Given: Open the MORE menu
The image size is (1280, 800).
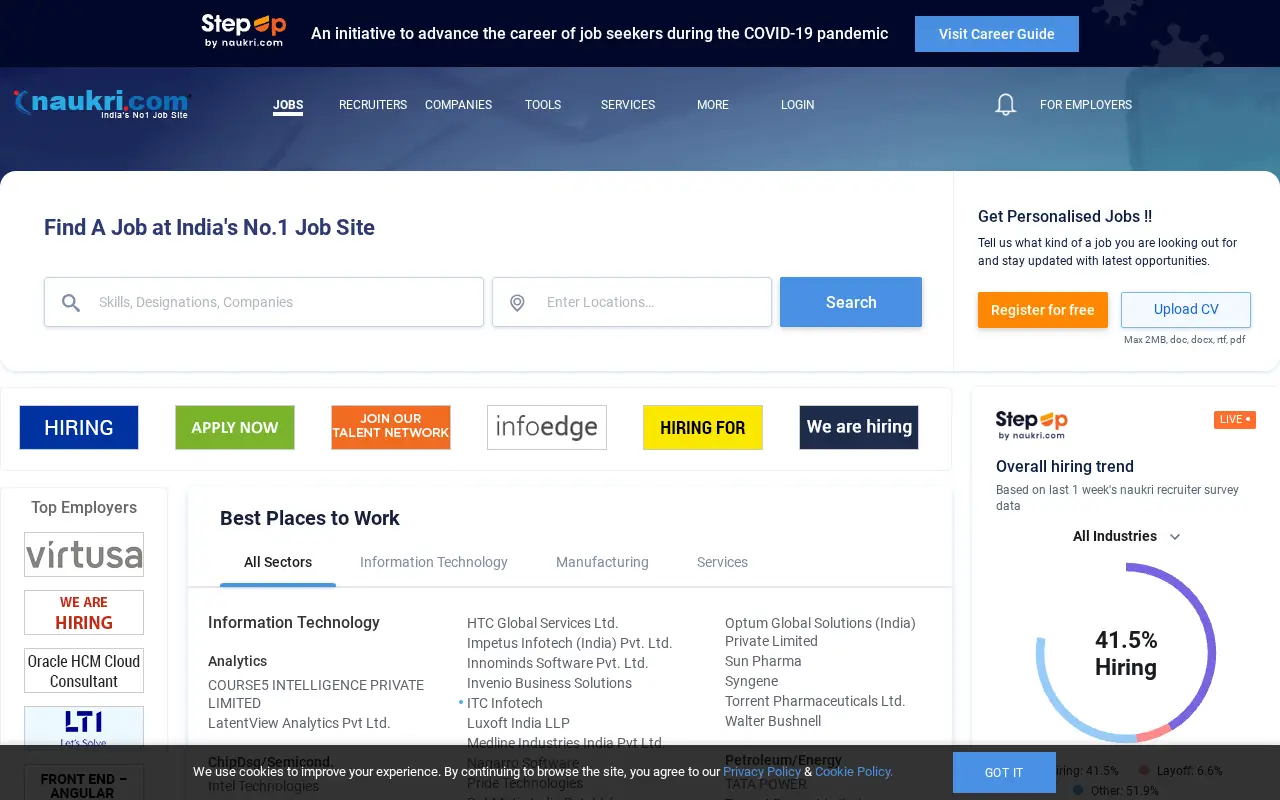Looking at the screenshot, I should [x=713, y=105].
